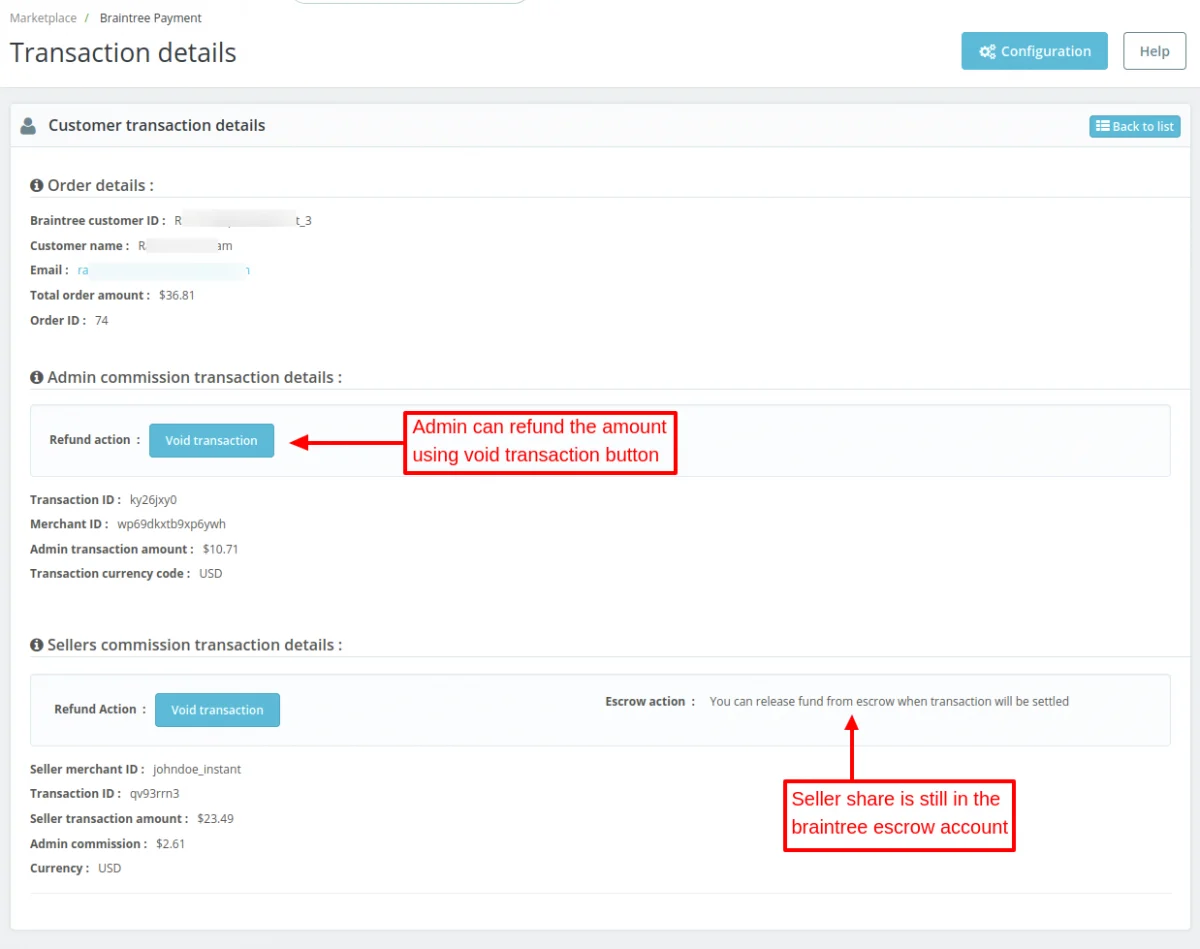
Task: Click the escrow action settlement message
Action: 889,702
